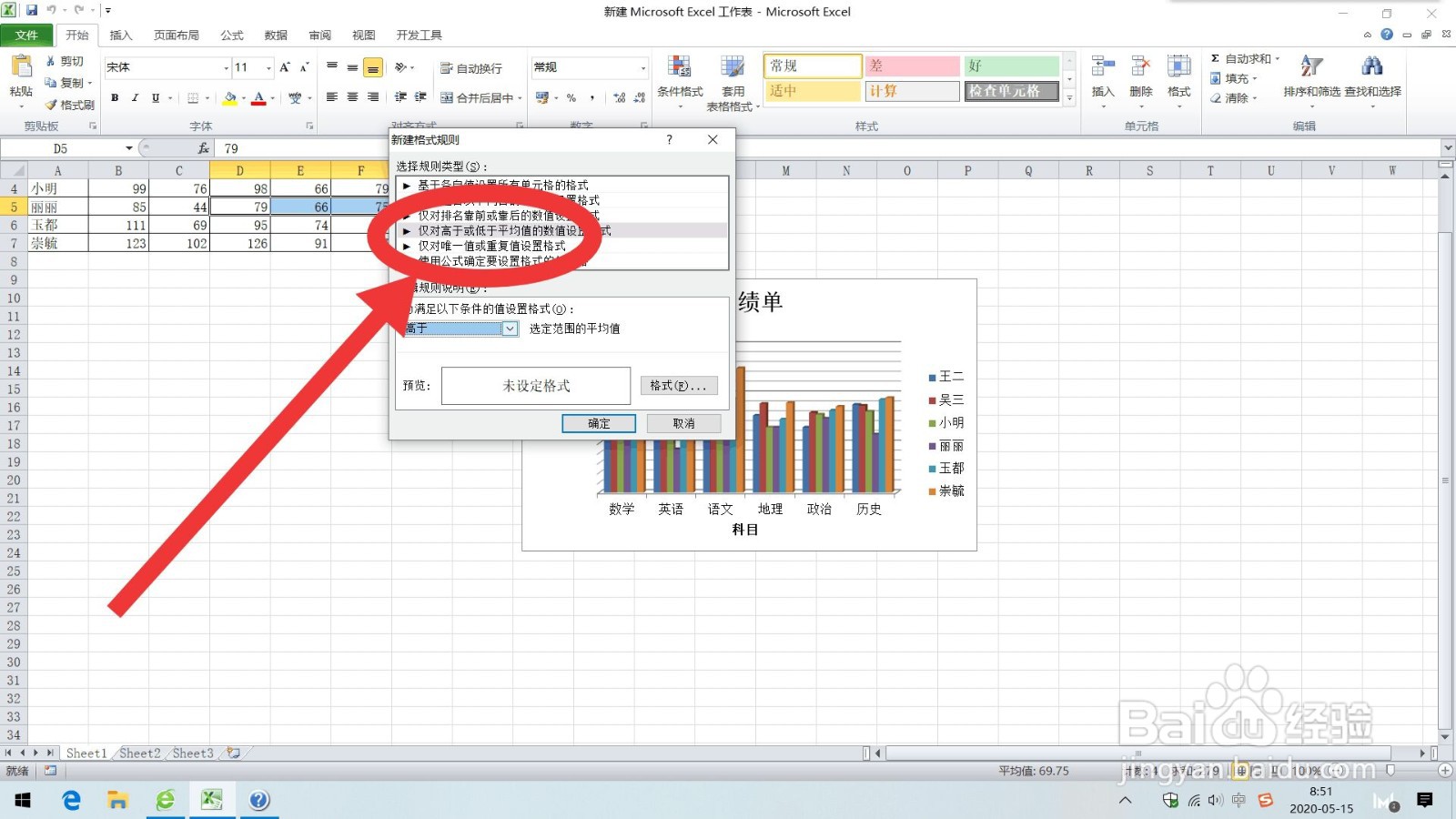Toggle Center horizontal alignment
This screenshot has width=1456, height=819.
[x=352, y=97]
